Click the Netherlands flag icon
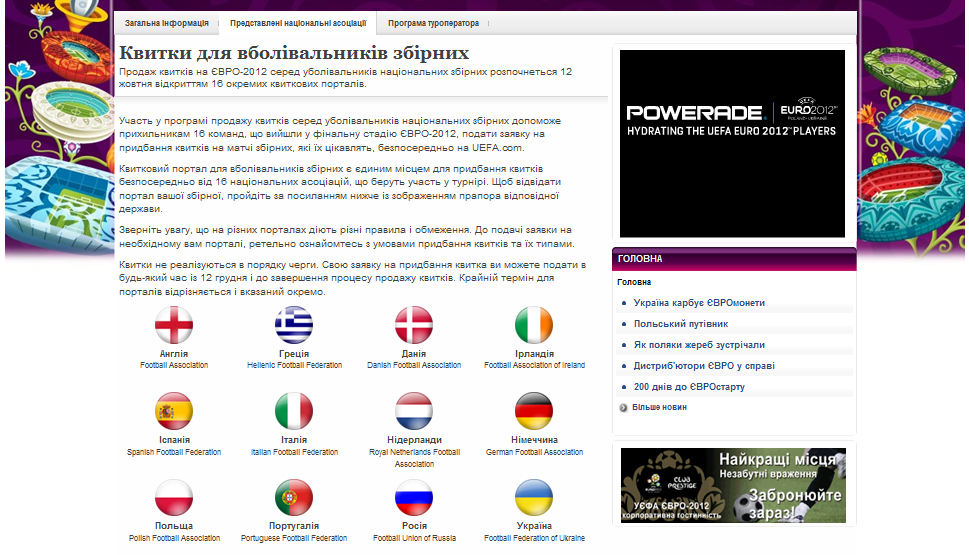Screen dimensions: 969x555 (414, 411)
